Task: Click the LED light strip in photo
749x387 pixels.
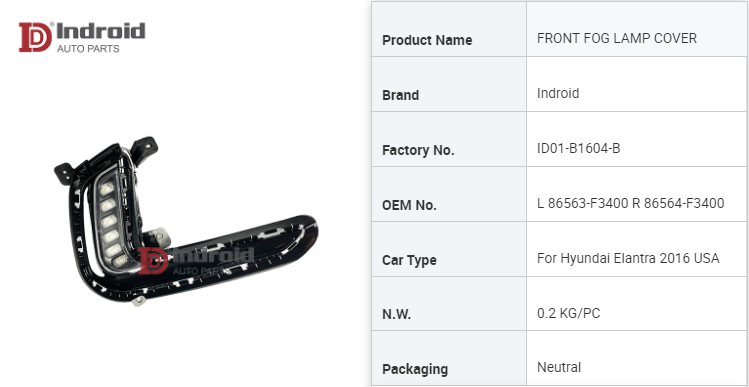Action: [x=111, y=222]
